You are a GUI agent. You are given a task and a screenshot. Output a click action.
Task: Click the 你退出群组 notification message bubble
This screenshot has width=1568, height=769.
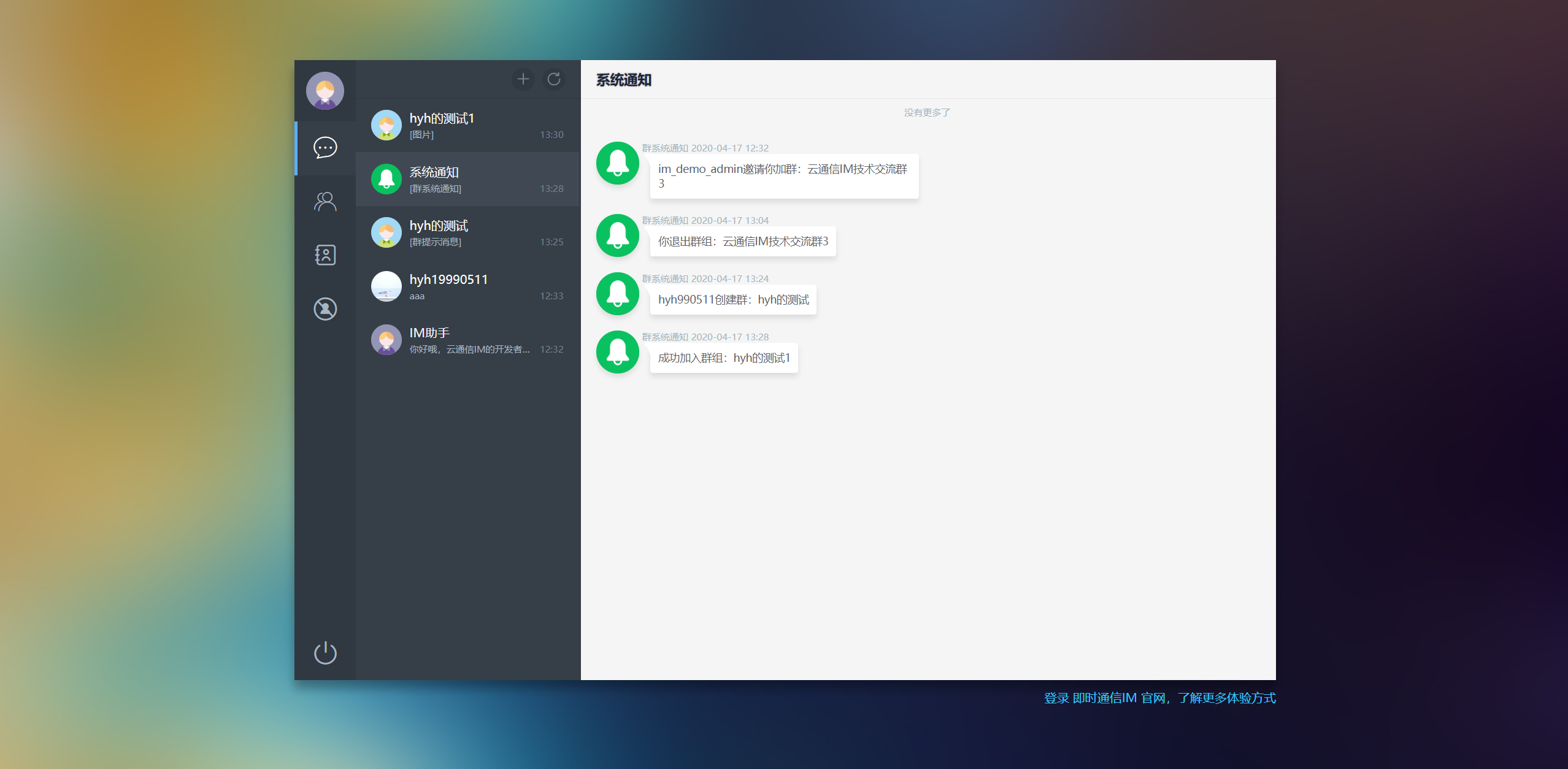(742, 242)
